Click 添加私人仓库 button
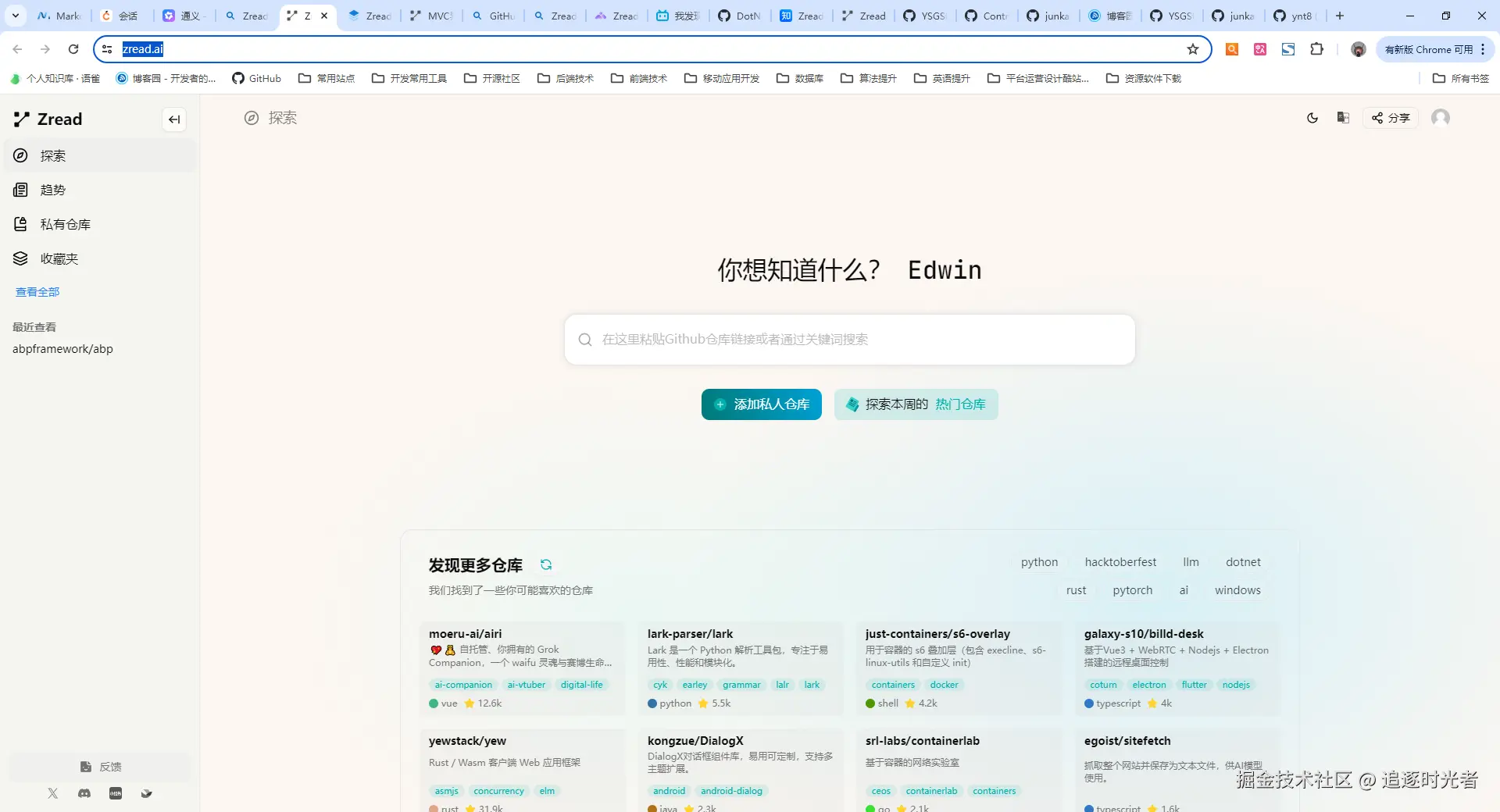This screenshot has height=812, width=1500. tap(762, 404)
